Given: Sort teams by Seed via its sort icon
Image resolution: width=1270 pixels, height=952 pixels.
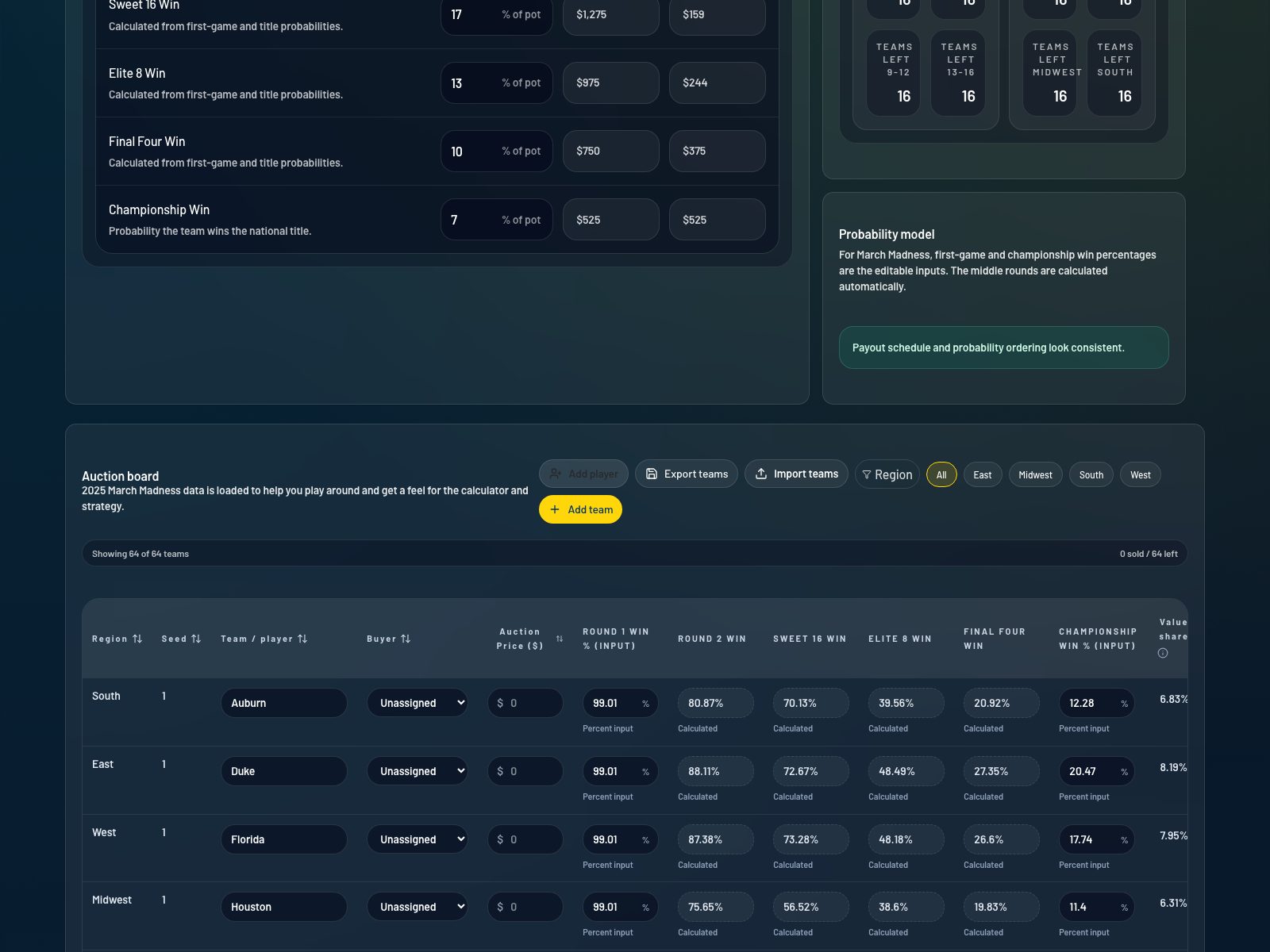Looking at the screenshot, I should click(x=197, y=639).
